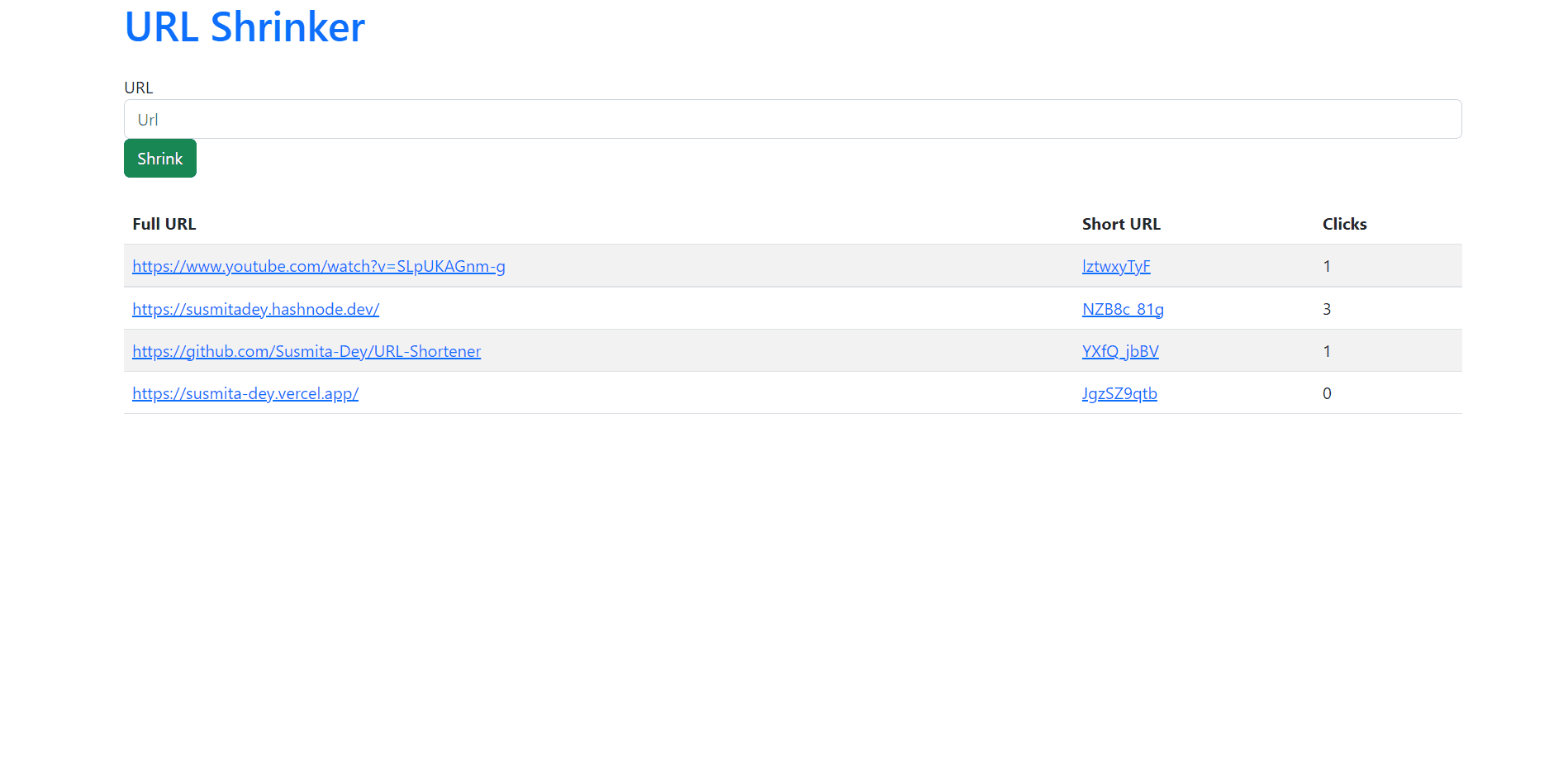This screenshot has width=1568, height=770.
Task: Open the susmita-dey.vercel.app link
Action: (x=245, y=393)
